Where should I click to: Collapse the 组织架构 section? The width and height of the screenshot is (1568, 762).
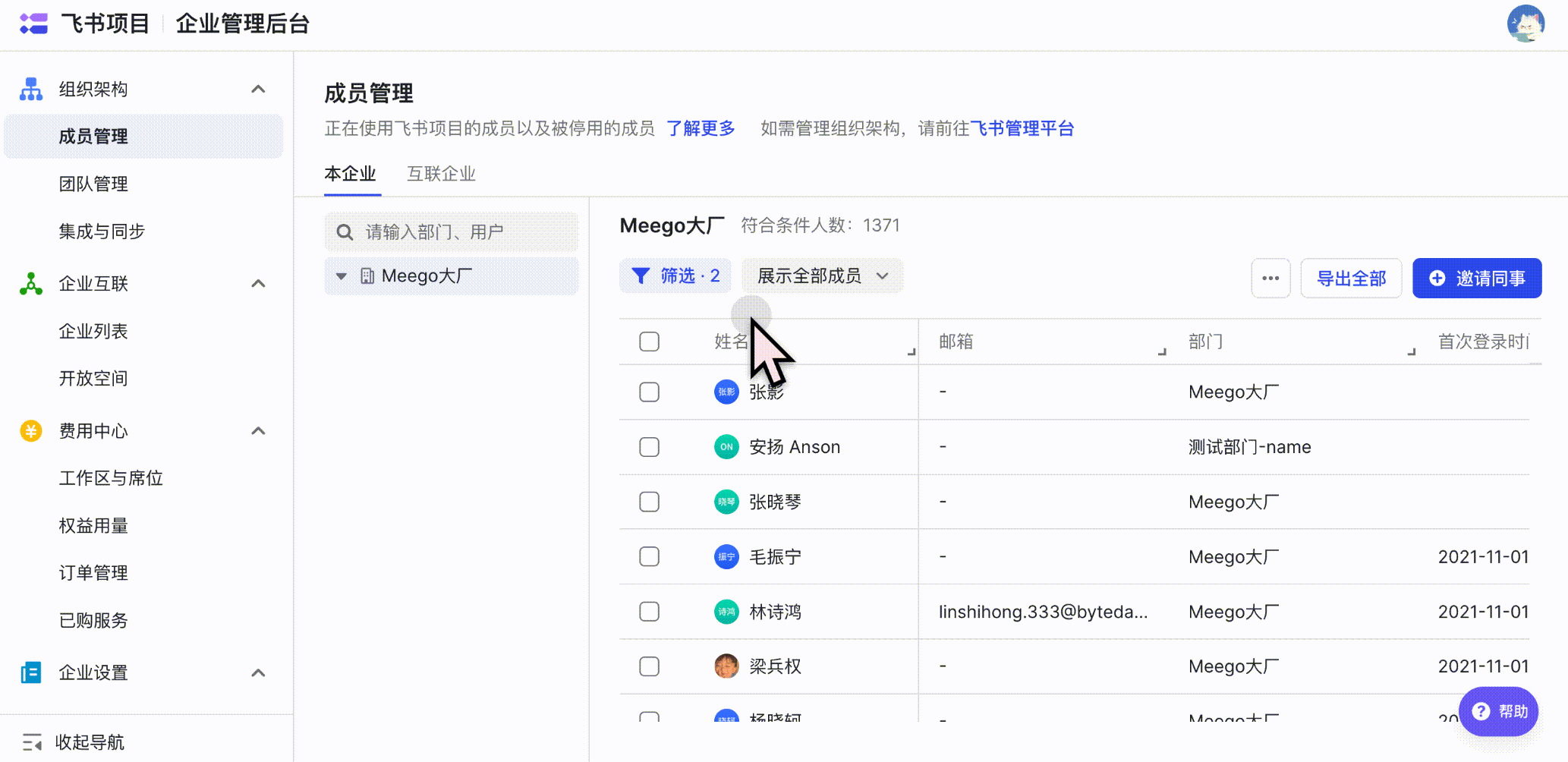tap(258, 89)
